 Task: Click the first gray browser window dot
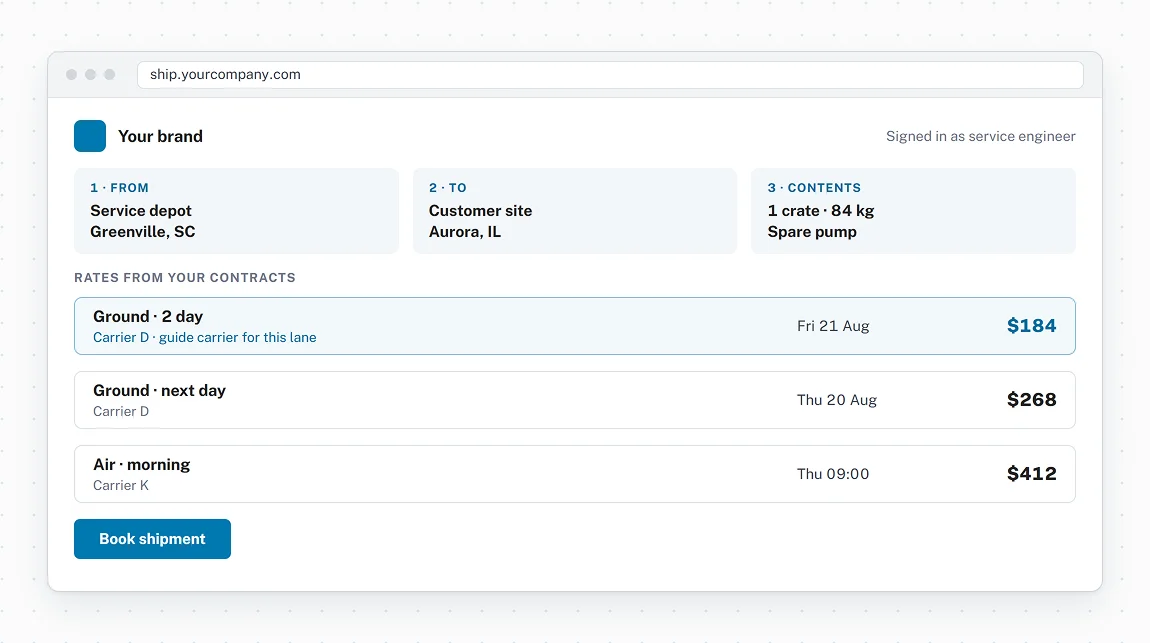[x=71, y=75]
